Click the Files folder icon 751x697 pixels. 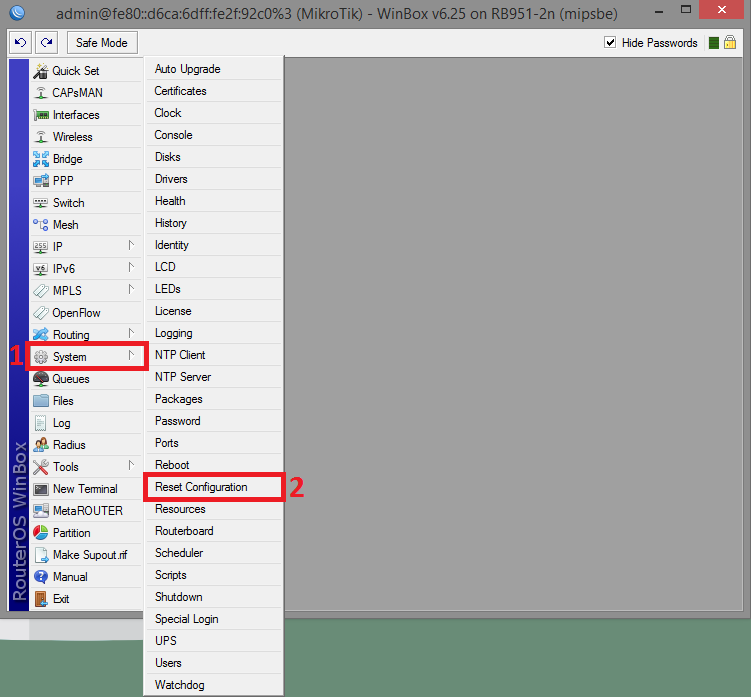(x=41, y=401)
